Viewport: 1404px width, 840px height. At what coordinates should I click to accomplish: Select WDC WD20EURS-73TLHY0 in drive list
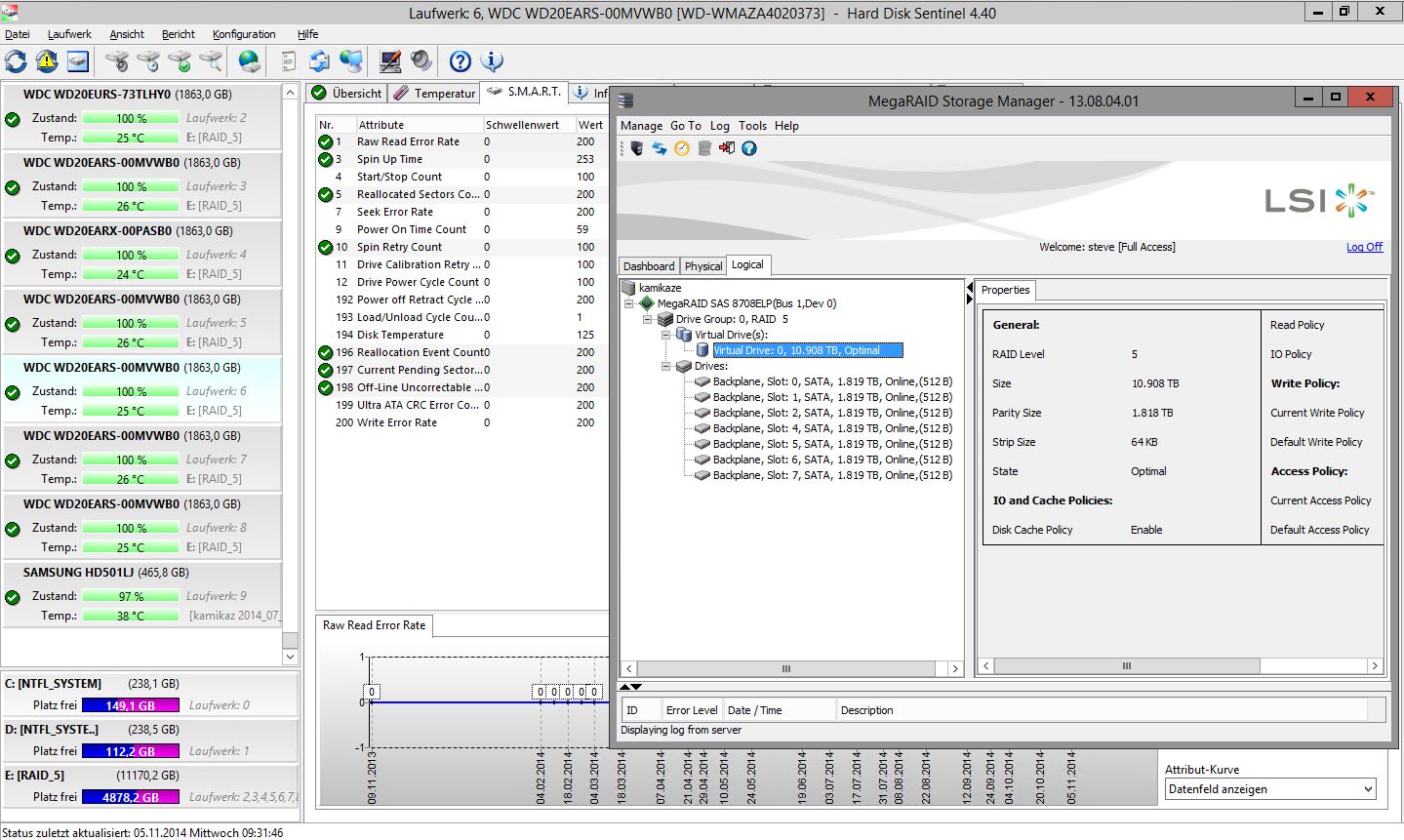141,116
